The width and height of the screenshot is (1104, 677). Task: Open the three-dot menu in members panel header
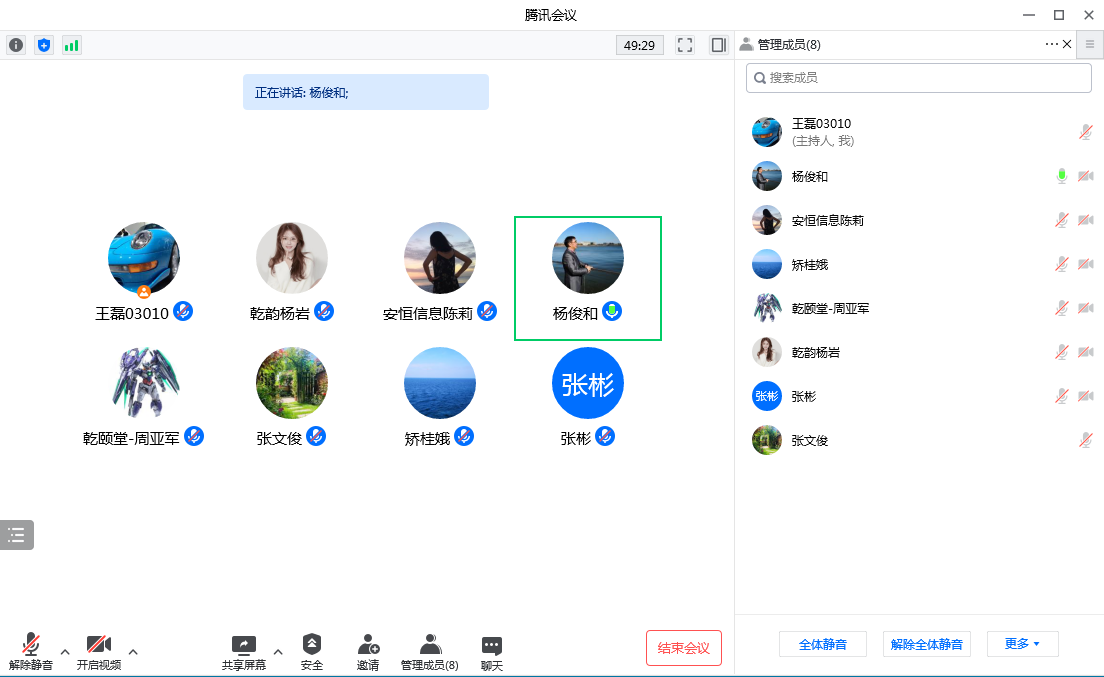[1051, 44]
